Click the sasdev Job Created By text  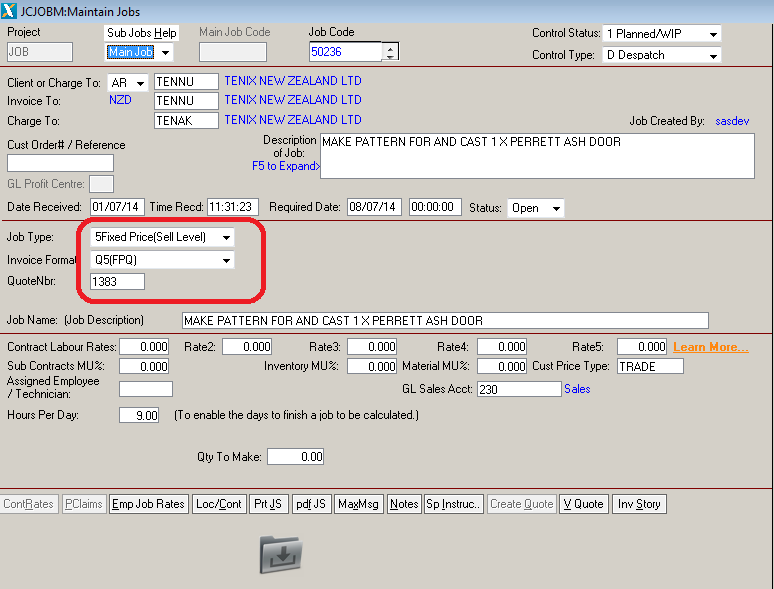click(732, 121)
